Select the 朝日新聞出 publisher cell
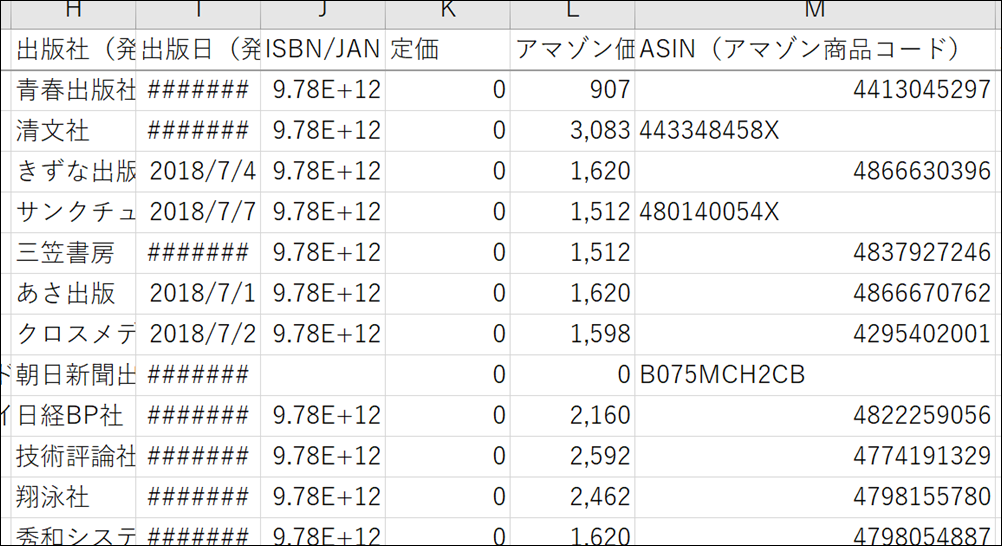This screenshot has width=1002, height=546. point(73,375)
